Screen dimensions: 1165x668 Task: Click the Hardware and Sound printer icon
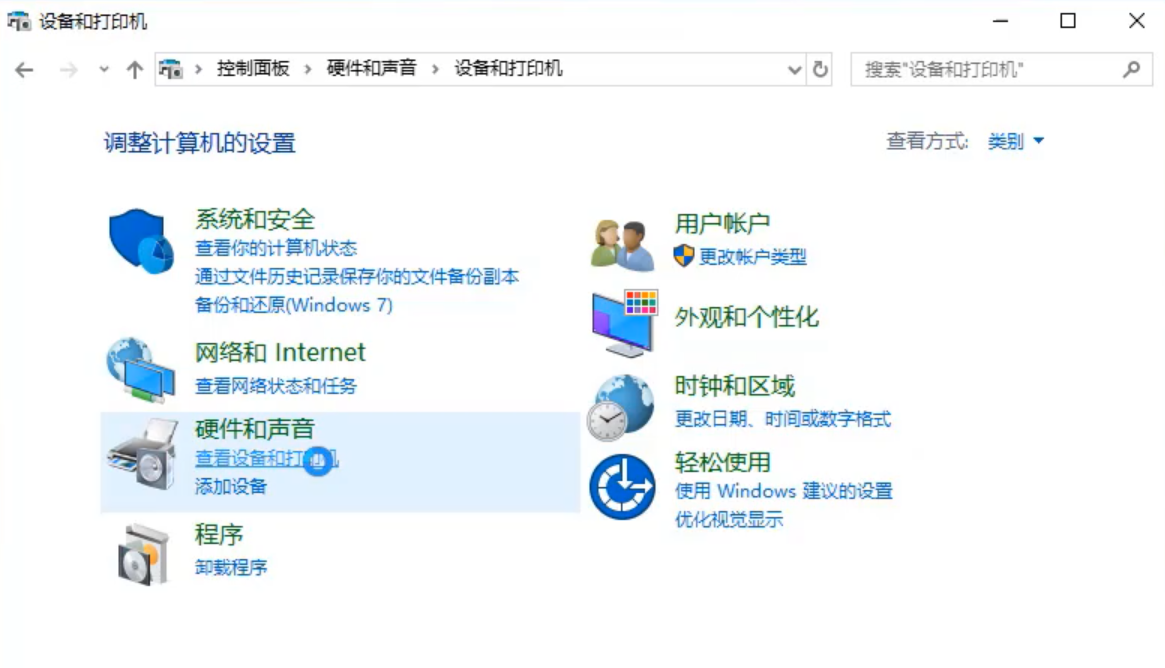[x=141, y=454]
